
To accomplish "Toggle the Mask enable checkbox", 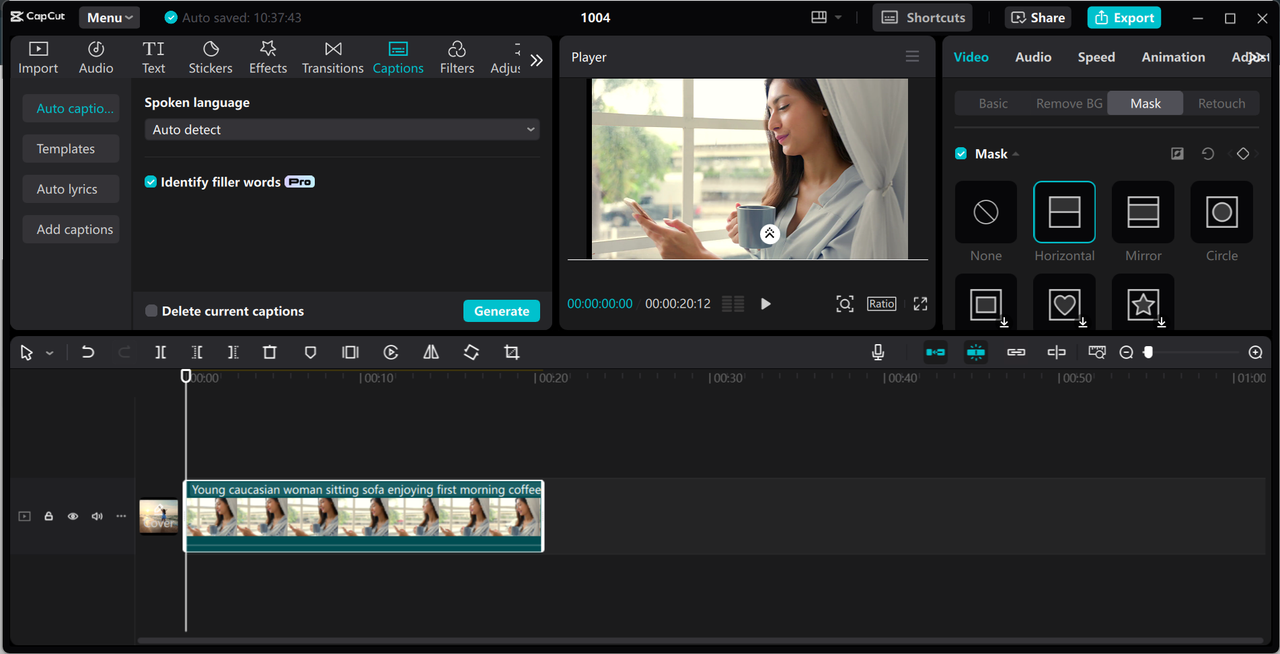I will tap(961, 154).
